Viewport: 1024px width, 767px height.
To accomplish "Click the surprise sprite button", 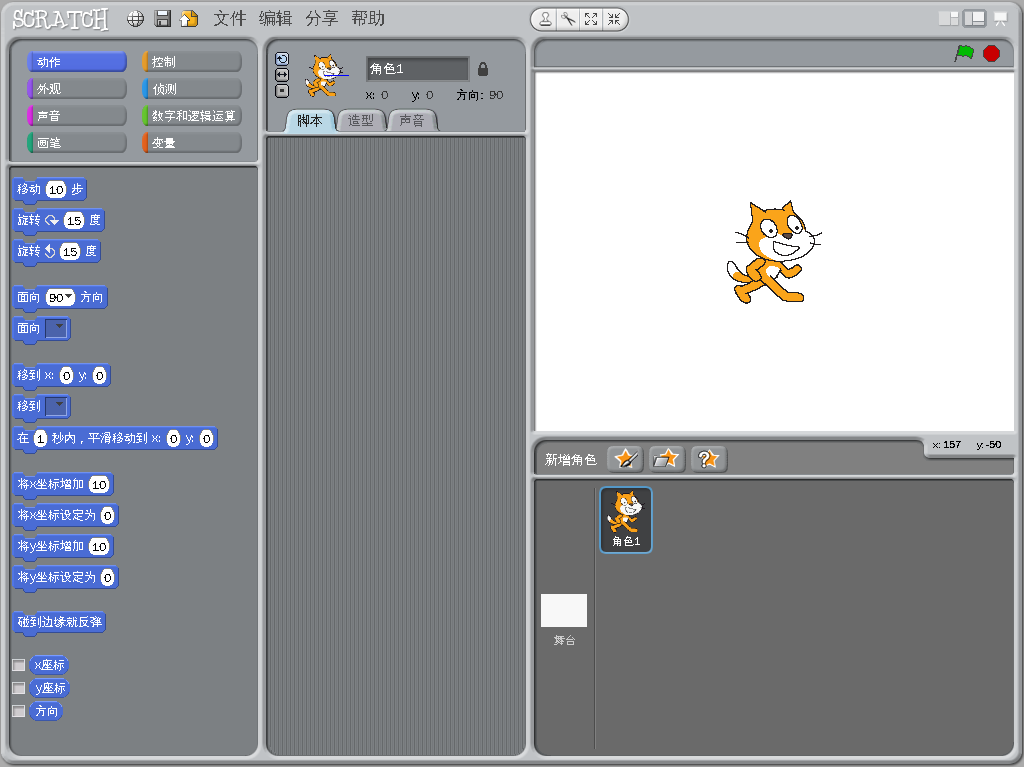I will [708, 458].
